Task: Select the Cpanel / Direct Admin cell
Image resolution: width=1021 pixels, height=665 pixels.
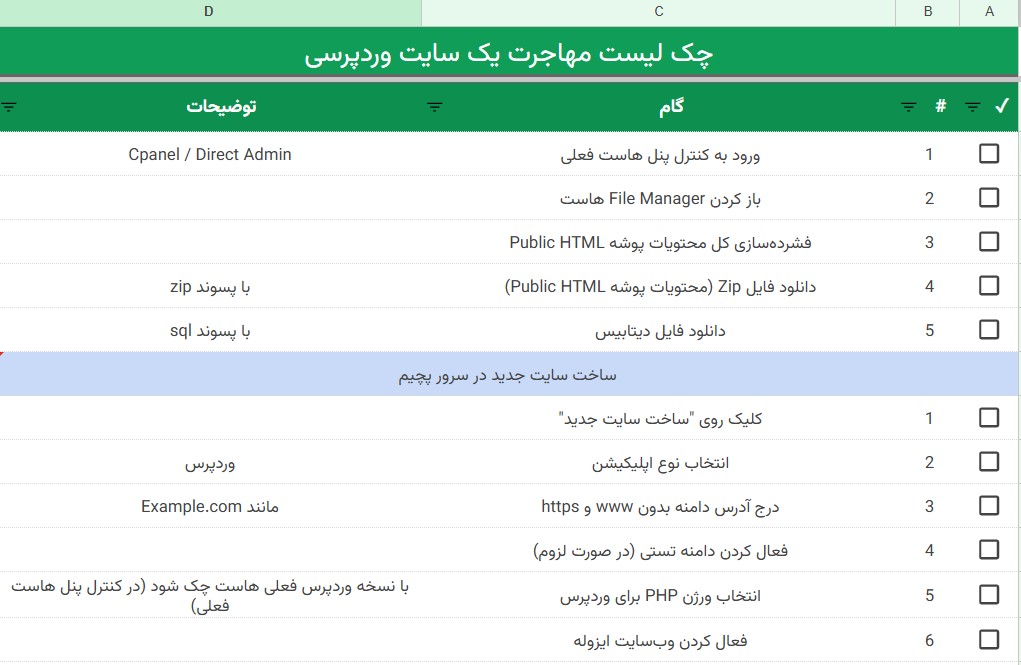Action: pyautogui.click(x=210, y=154)
